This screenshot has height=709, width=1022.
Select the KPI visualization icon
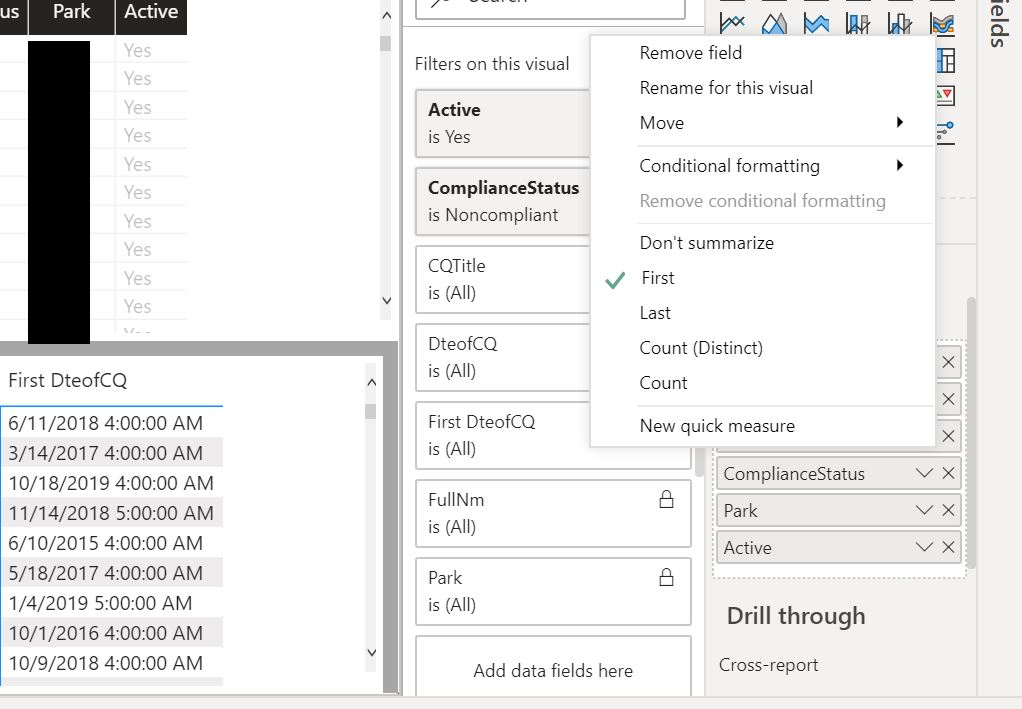click(946, 96)
